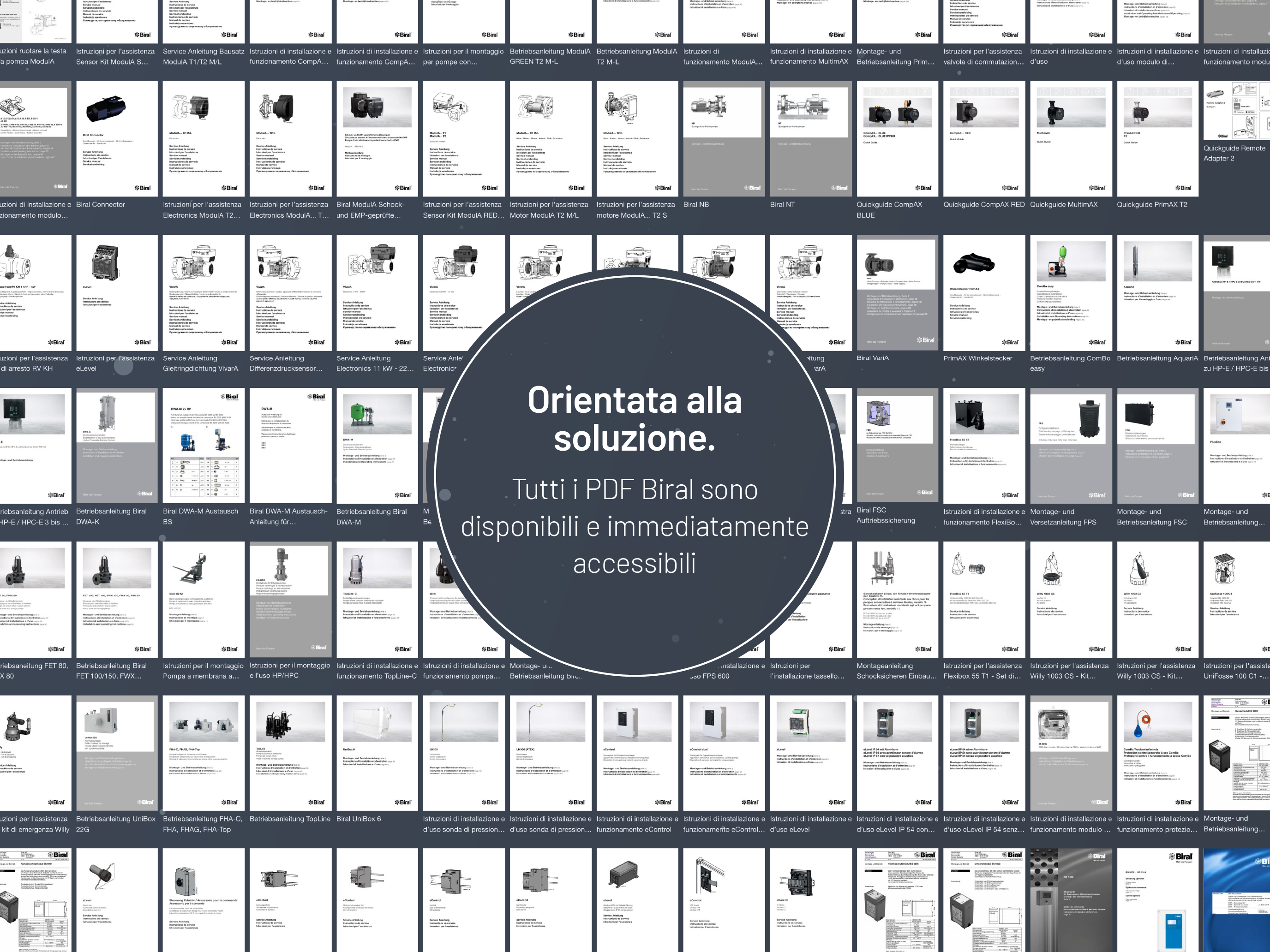Screen dimensions: 1270x952
Task: Select the Biral UniBox 6 document
Action: [377, 753]
